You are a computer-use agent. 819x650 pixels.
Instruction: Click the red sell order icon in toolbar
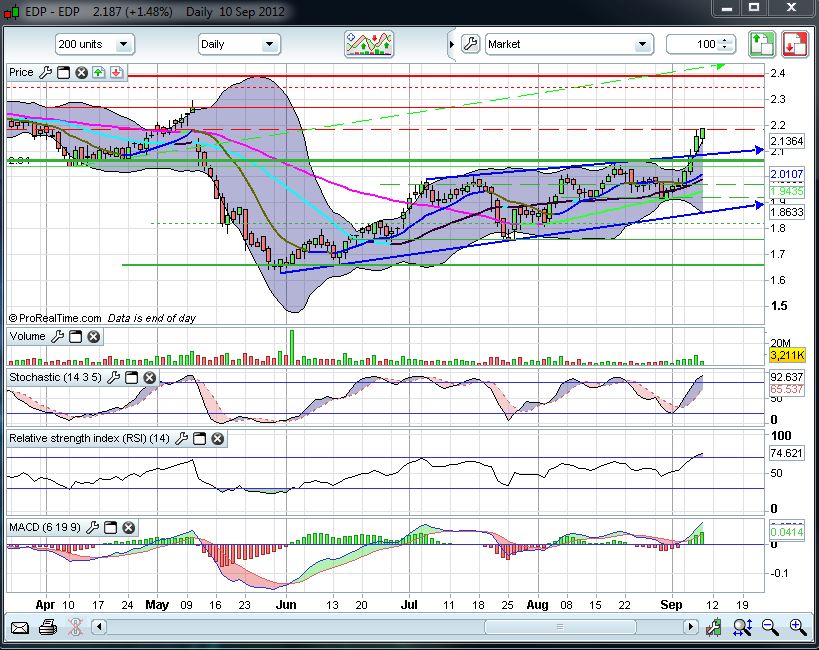(x=794, y=44)
